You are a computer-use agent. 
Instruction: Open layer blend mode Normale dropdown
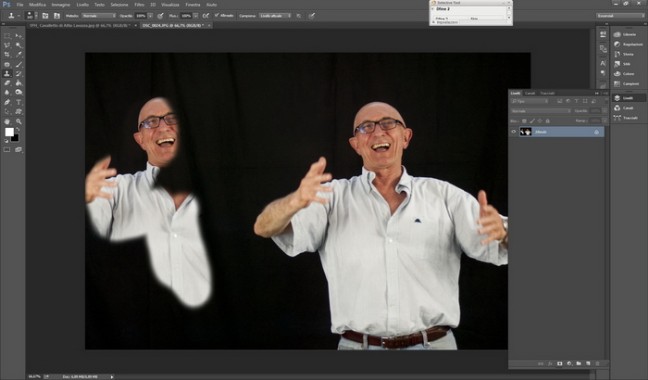[x=541, y=111]
